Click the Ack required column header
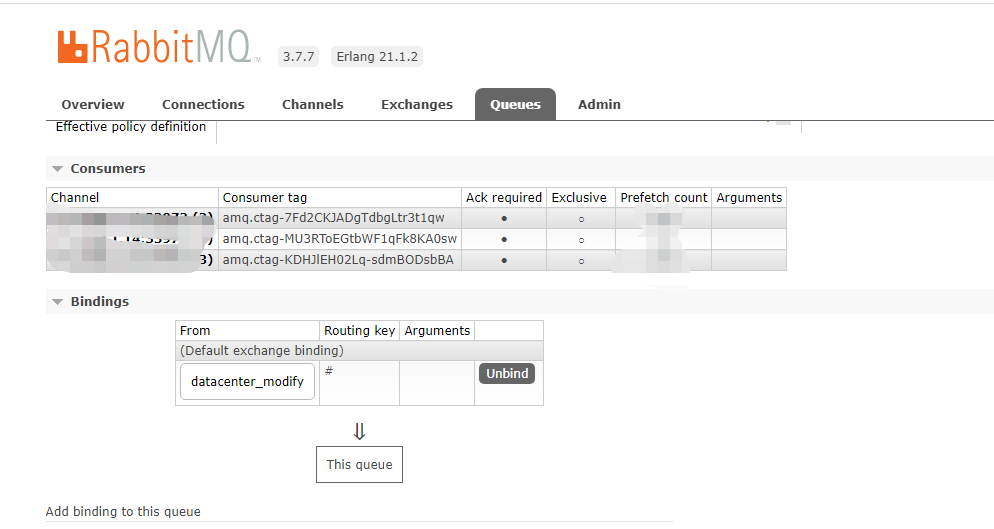 [x=504, y=198]
